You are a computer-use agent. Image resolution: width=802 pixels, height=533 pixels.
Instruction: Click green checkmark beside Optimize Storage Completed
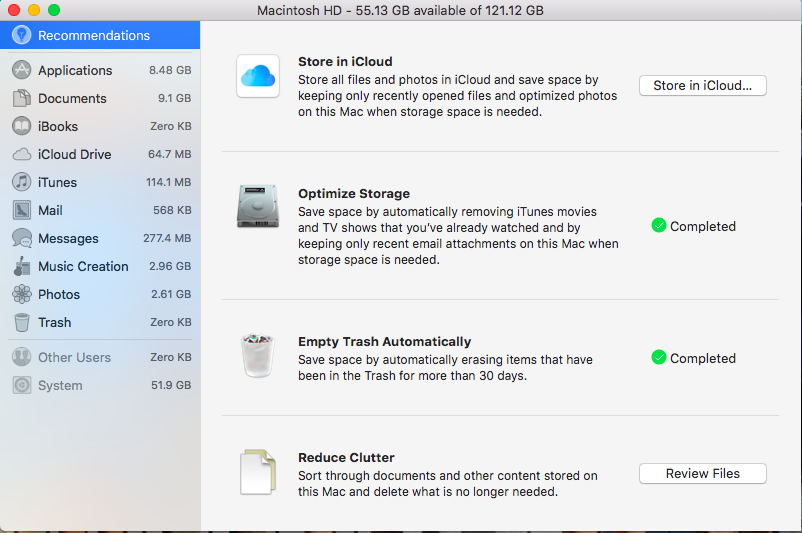click(x=659, y=226)
